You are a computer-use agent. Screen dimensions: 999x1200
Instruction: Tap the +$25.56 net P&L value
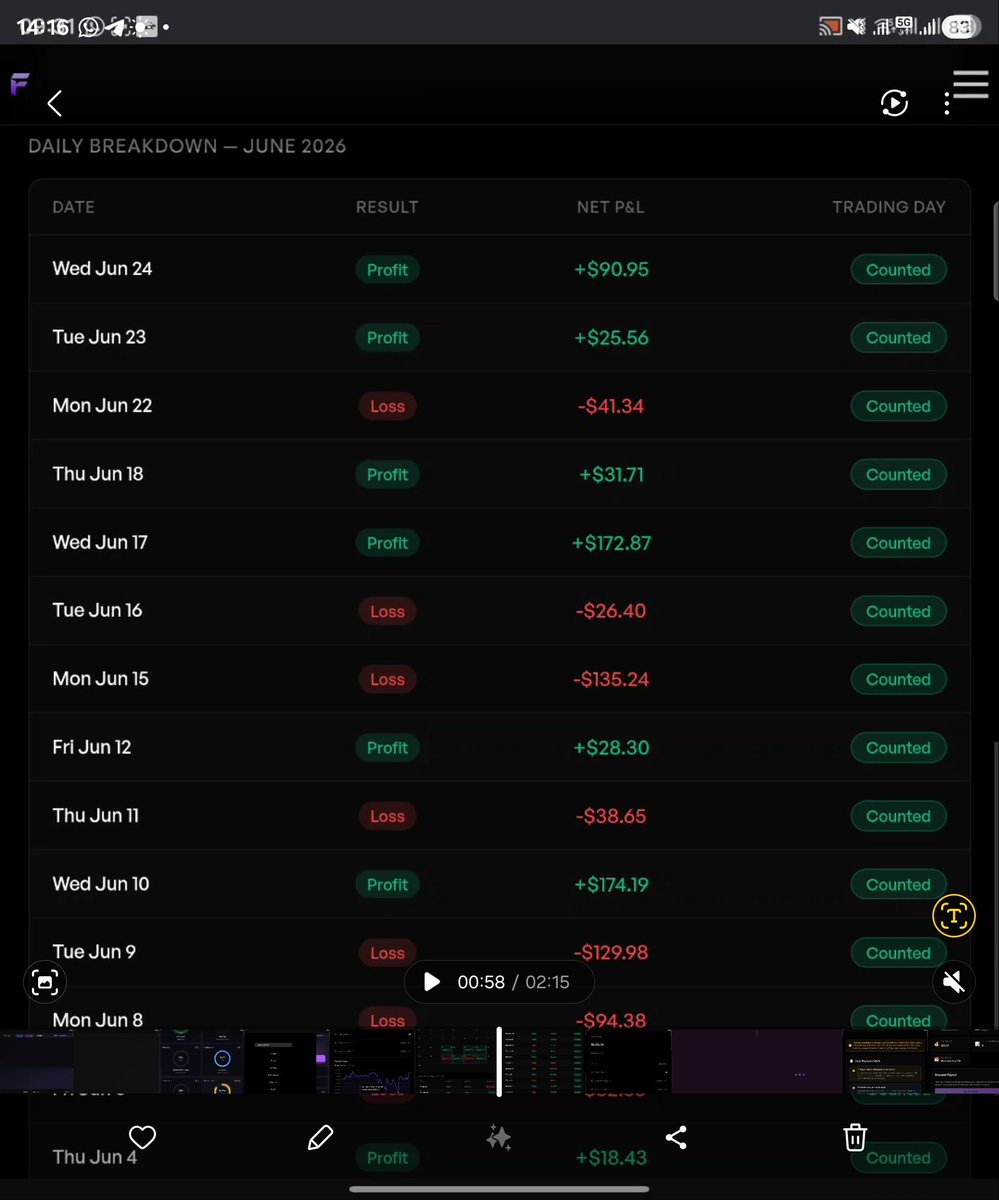point(611,338)
